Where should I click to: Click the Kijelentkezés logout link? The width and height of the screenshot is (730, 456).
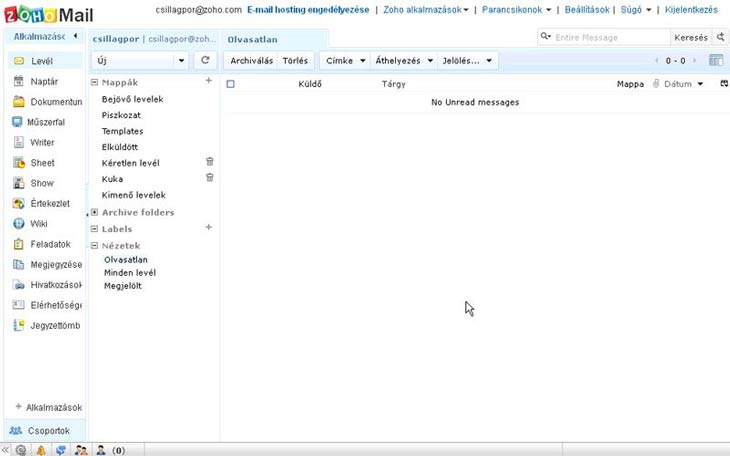click(x=691, y=10)
